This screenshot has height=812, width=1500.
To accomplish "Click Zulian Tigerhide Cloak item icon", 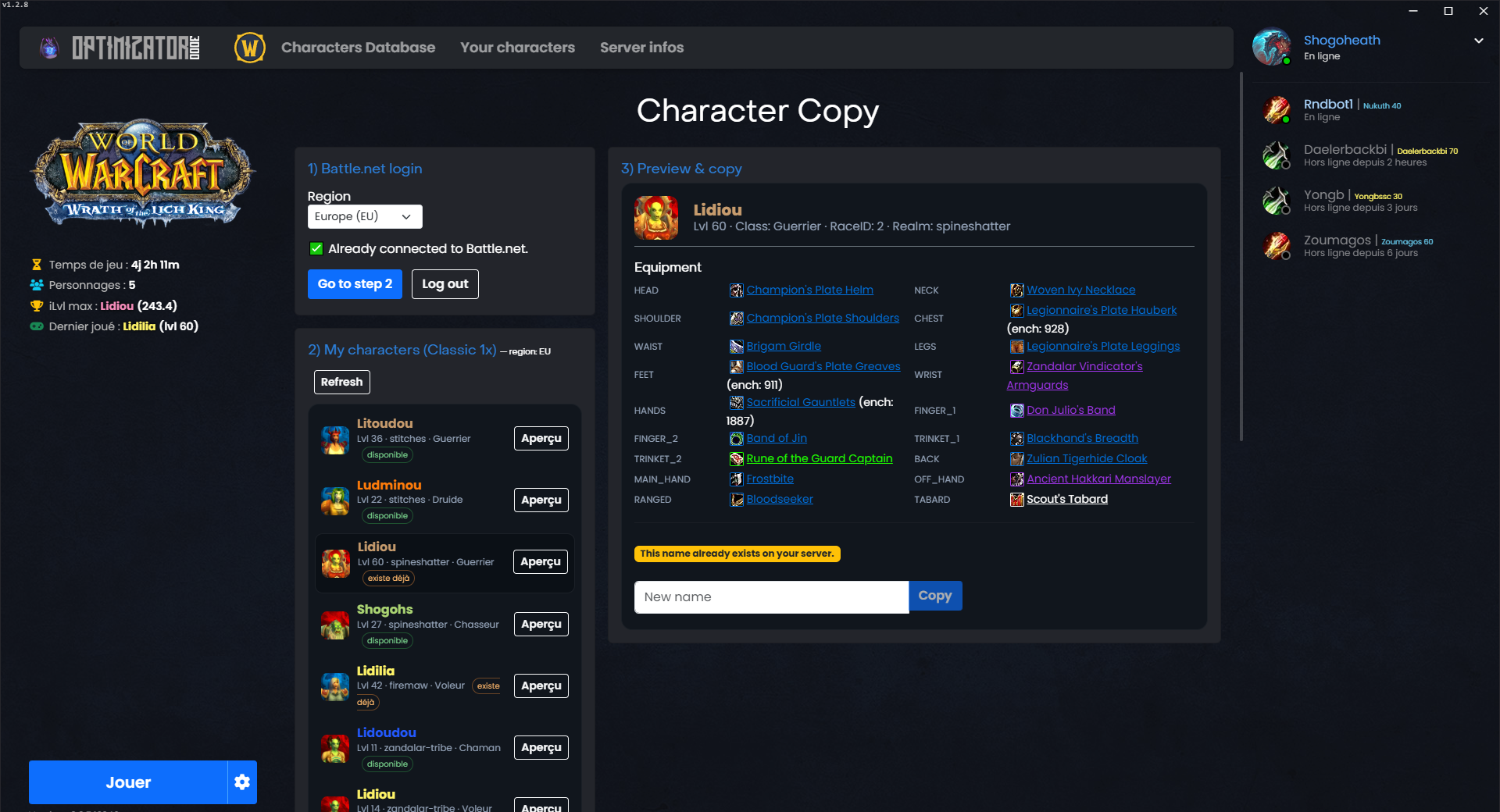I will 1016,459.
